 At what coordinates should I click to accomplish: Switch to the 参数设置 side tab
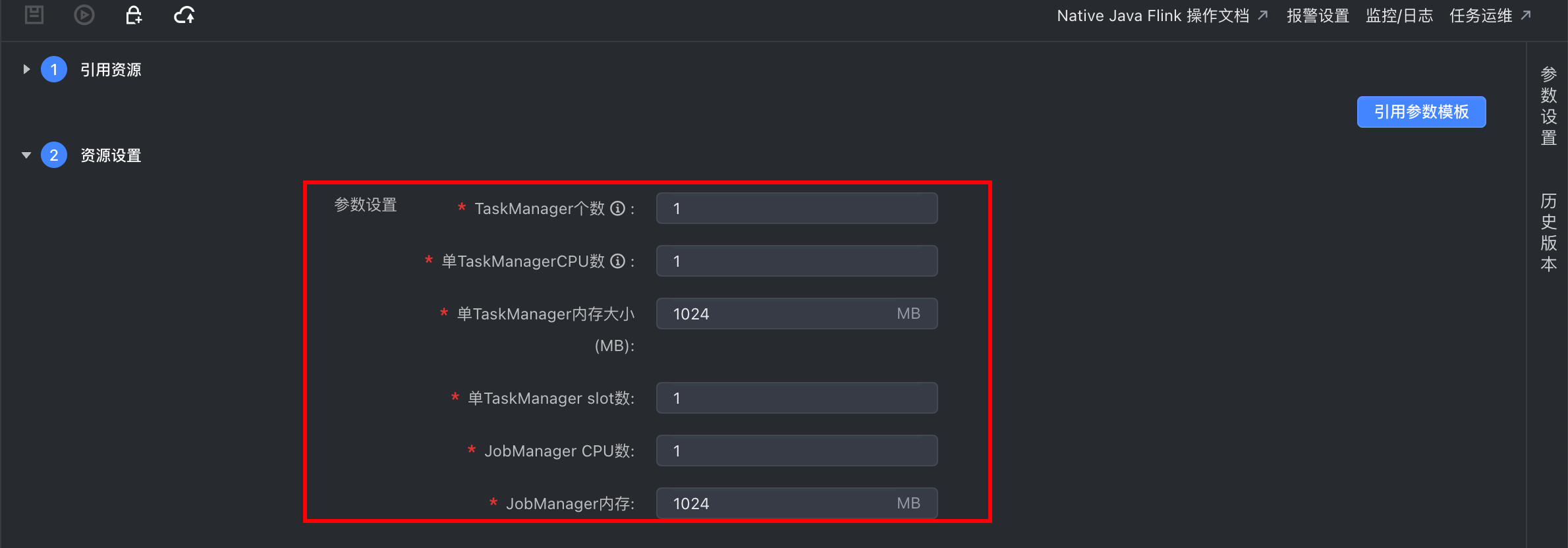click(x=1548, y=105)
